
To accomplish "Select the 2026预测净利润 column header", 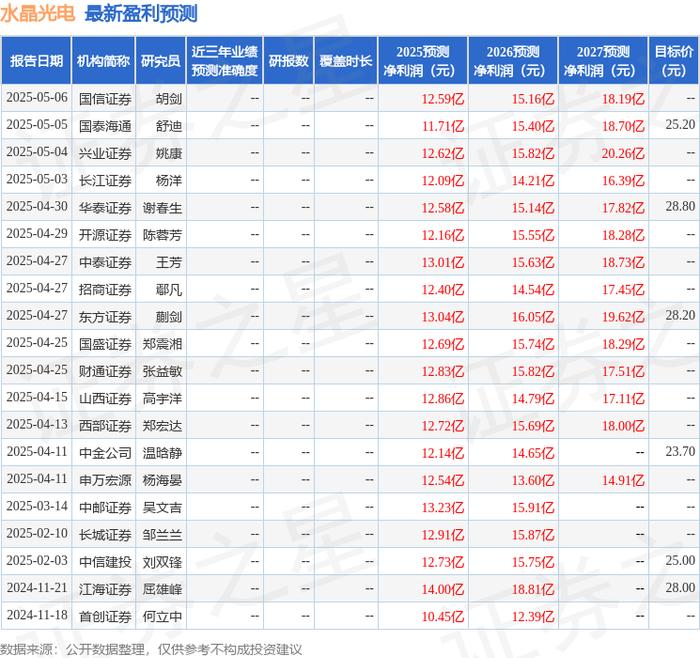I will [513, 61].
